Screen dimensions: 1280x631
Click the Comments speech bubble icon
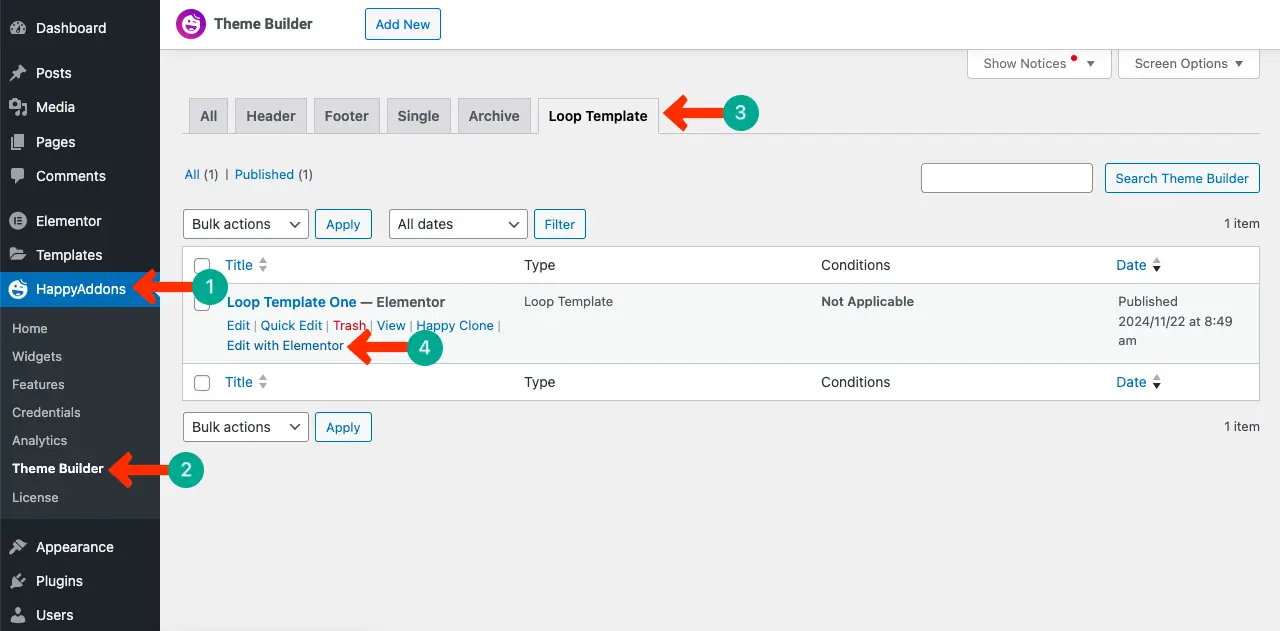point(18,176)
